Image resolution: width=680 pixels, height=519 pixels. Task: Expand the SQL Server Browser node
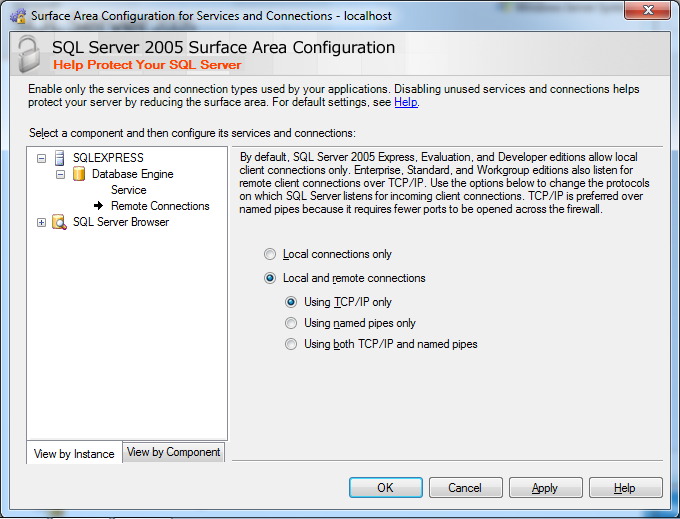(41, 222)
